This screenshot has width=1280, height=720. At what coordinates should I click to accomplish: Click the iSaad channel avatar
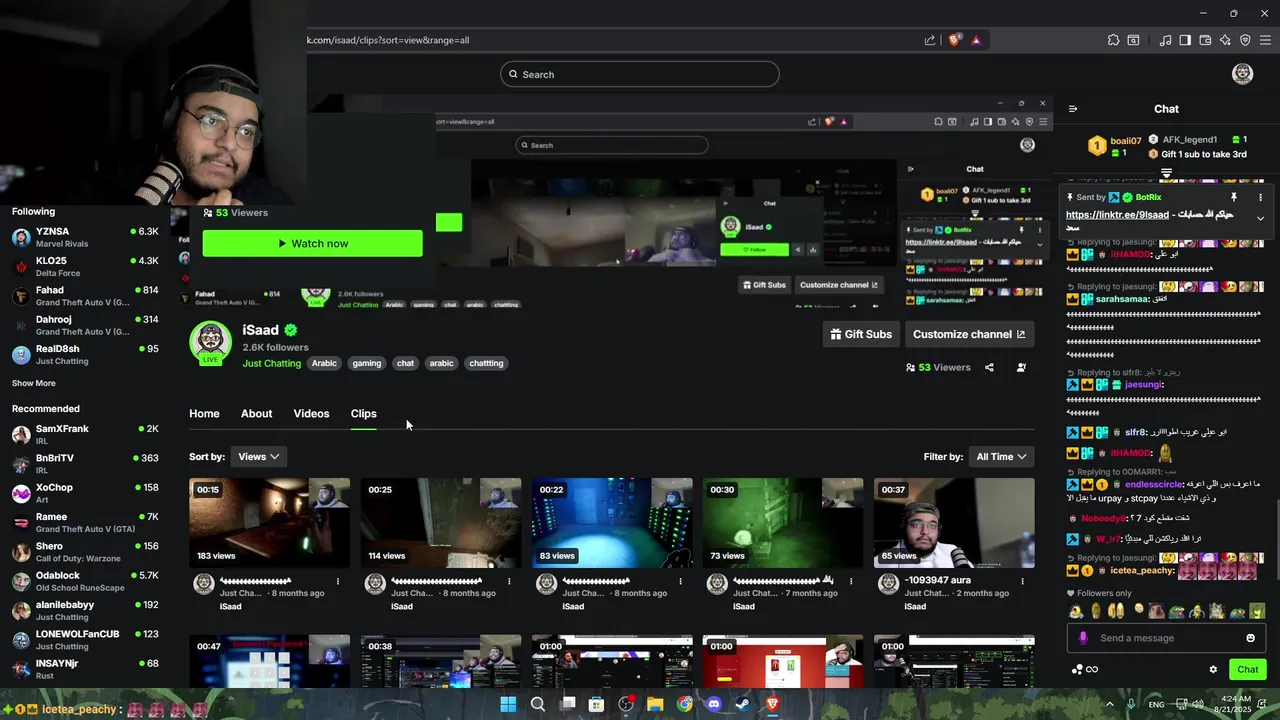[210, 343]
